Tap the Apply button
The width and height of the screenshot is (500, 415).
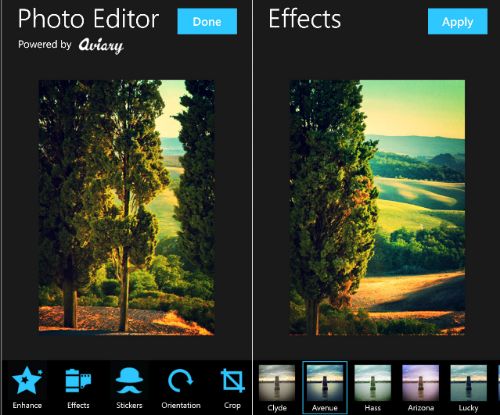pyautogui.click(x=458, y=21)
